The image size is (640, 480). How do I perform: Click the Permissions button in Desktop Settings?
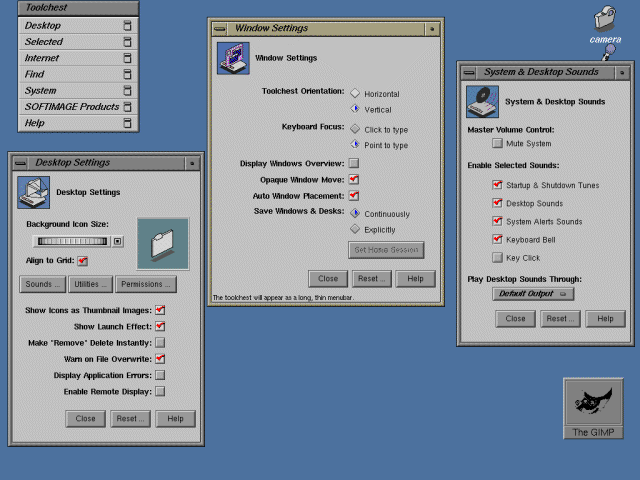click(145, 285)
